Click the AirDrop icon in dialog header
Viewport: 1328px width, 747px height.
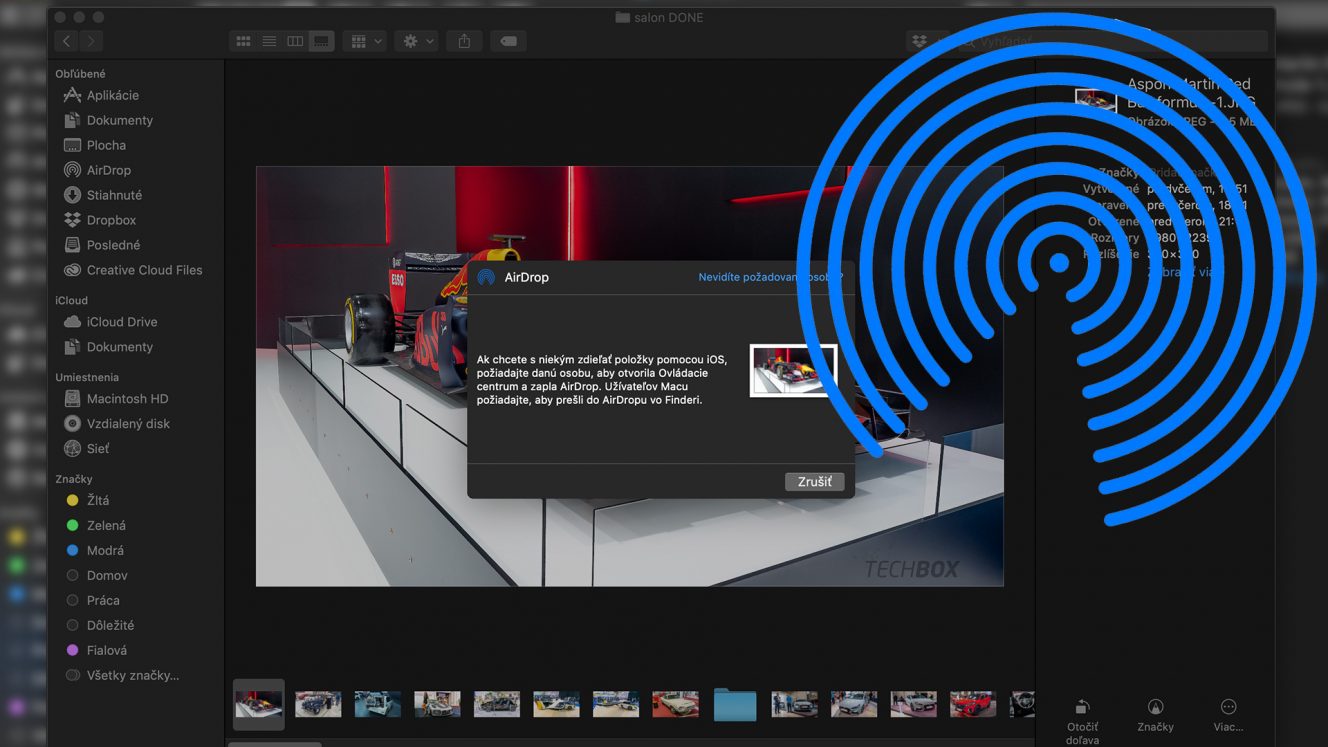486,277
